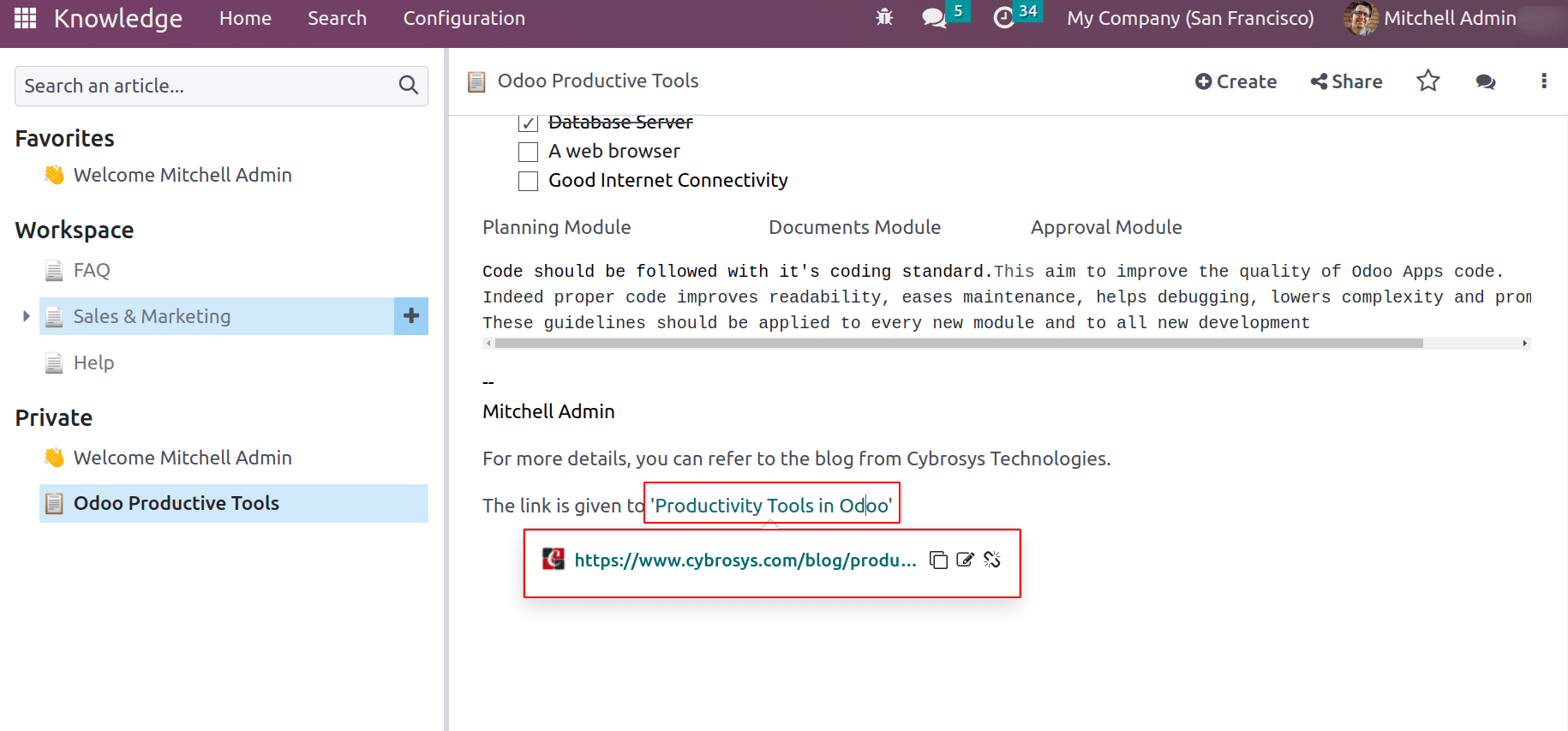This screenshot has width=1568, height=731.
Task: Open the apps grid menu icon
Action: [26, 18]
